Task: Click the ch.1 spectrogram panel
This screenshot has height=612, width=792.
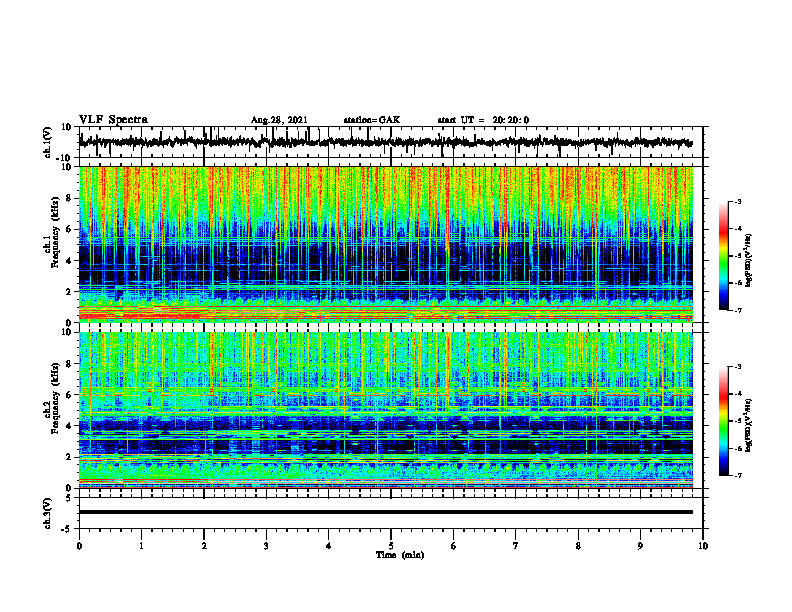Action: pyautogui.click(x=385, y=244)
